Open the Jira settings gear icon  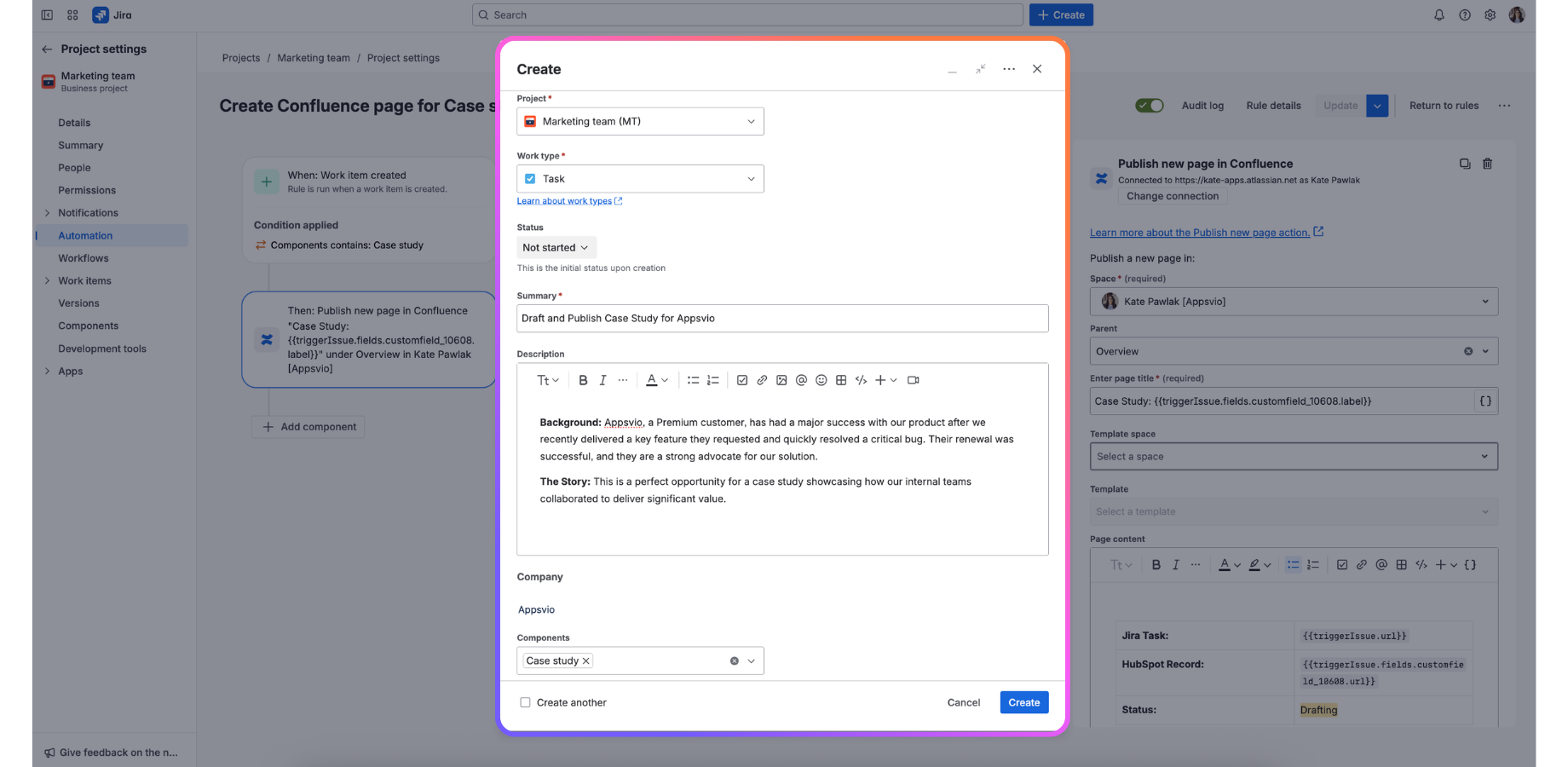point(1490,15)
